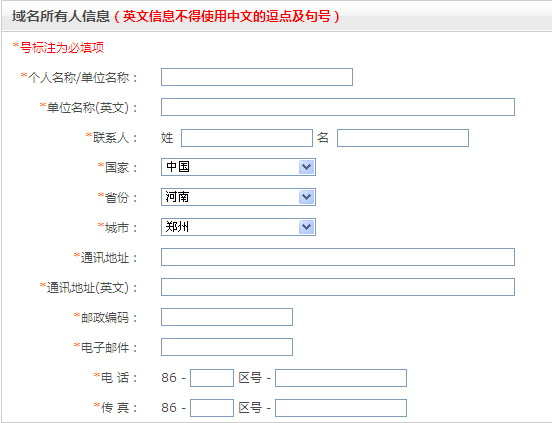Open the 国家 dropdown showing 中国
This screenshot has width=552, height=423.
click(238, 167)
